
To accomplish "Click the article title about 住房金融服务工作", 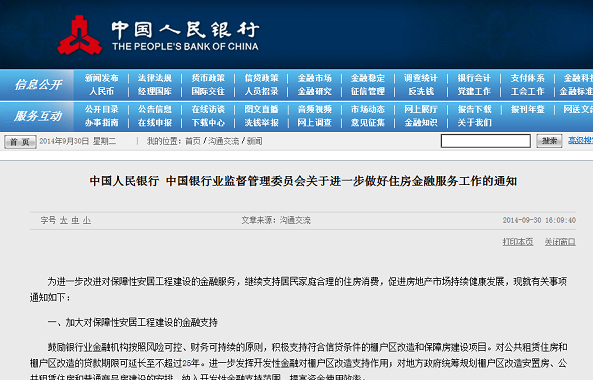I will pyautogui.click(x=303, y=181).
